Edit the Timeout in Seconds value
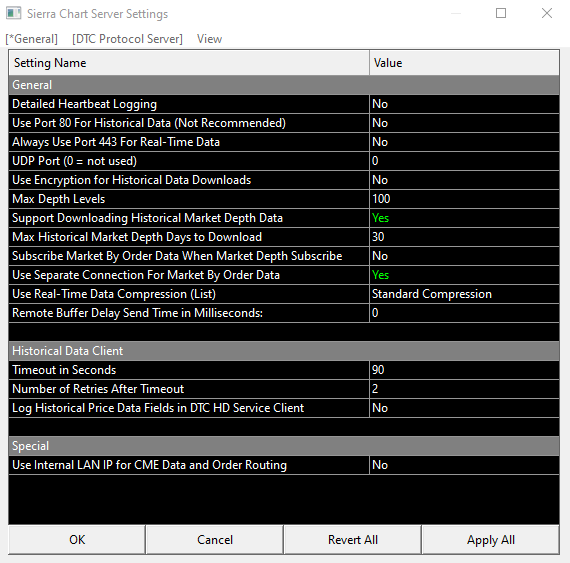Screen dimensions: 570x563 click(464, 370)
